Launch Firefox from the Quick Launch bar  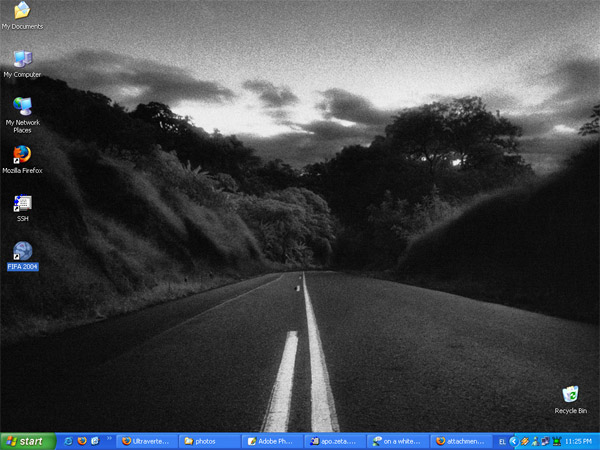click(x=82, y=440)
